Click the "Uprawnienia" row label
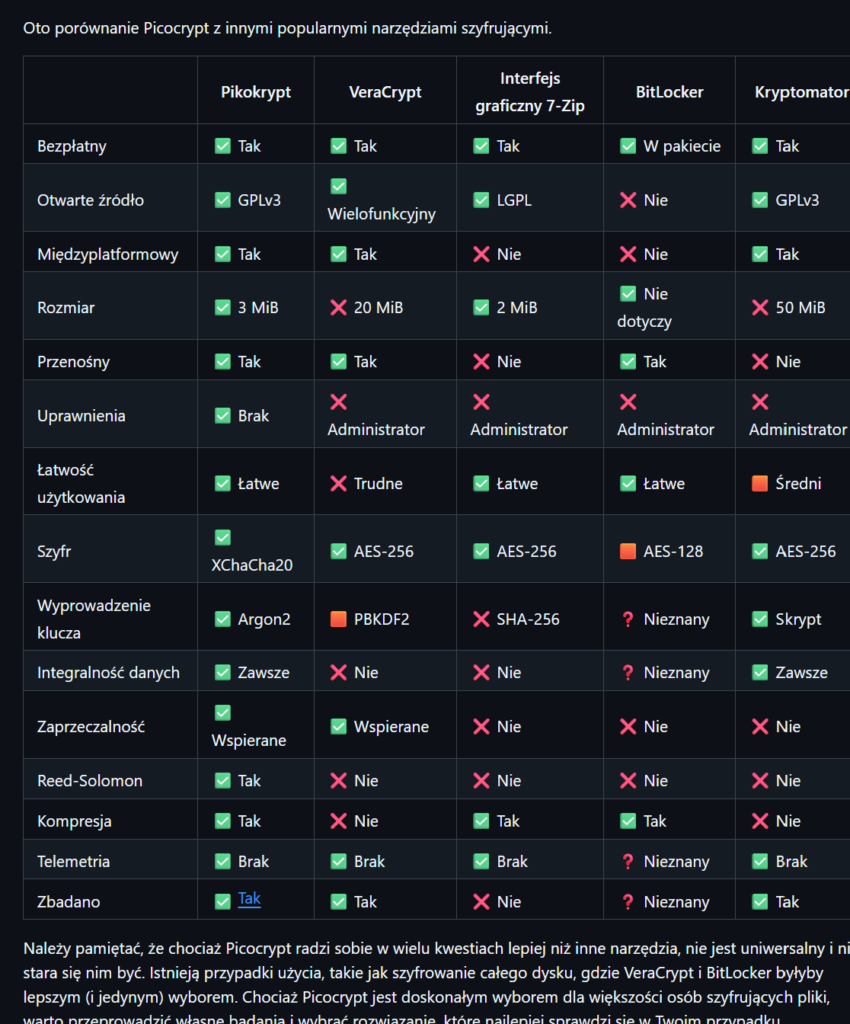Image resolution: width=850 pixels, height=1024 pixels. click(x=81, y=416)
